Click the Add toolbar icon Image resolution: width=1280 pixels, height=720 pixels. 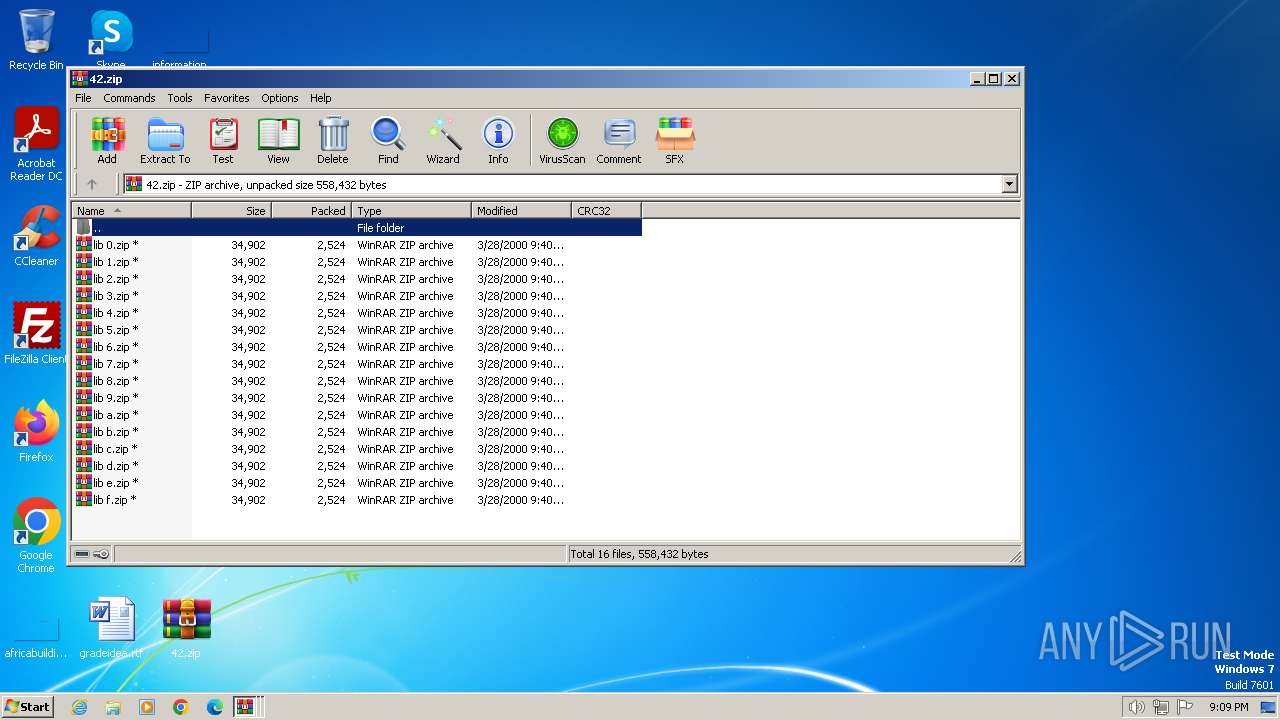click(107, 140)
